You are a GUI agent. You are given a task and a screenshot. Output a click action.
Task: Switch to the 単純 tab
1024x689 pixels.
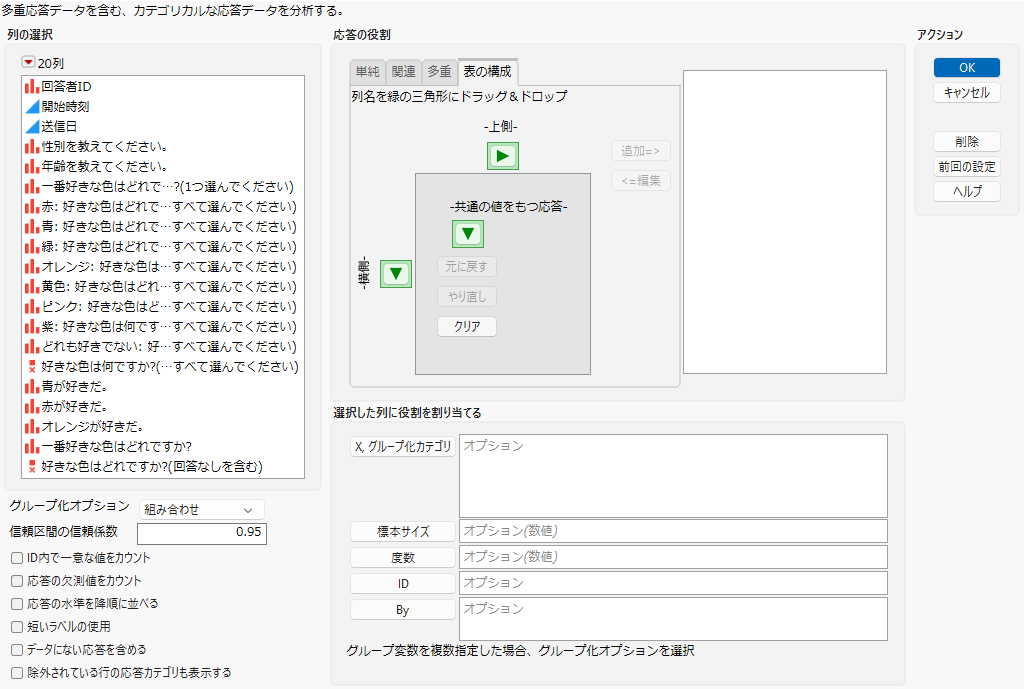pyautogui.click(x=367, y=72)
